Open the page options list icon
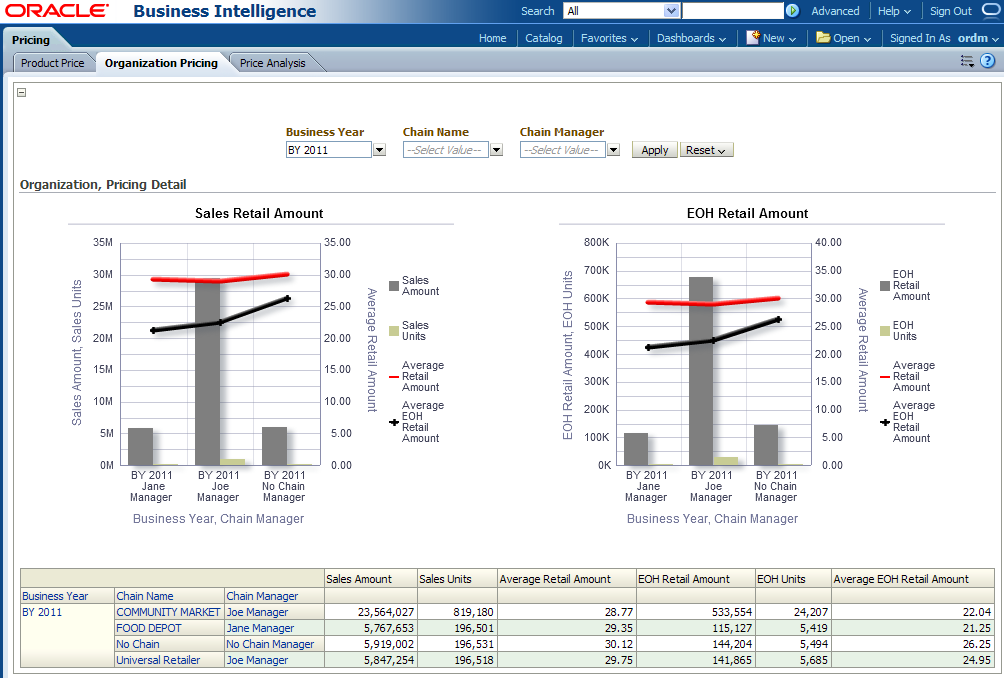The image size is (1004, 678). 967,62
